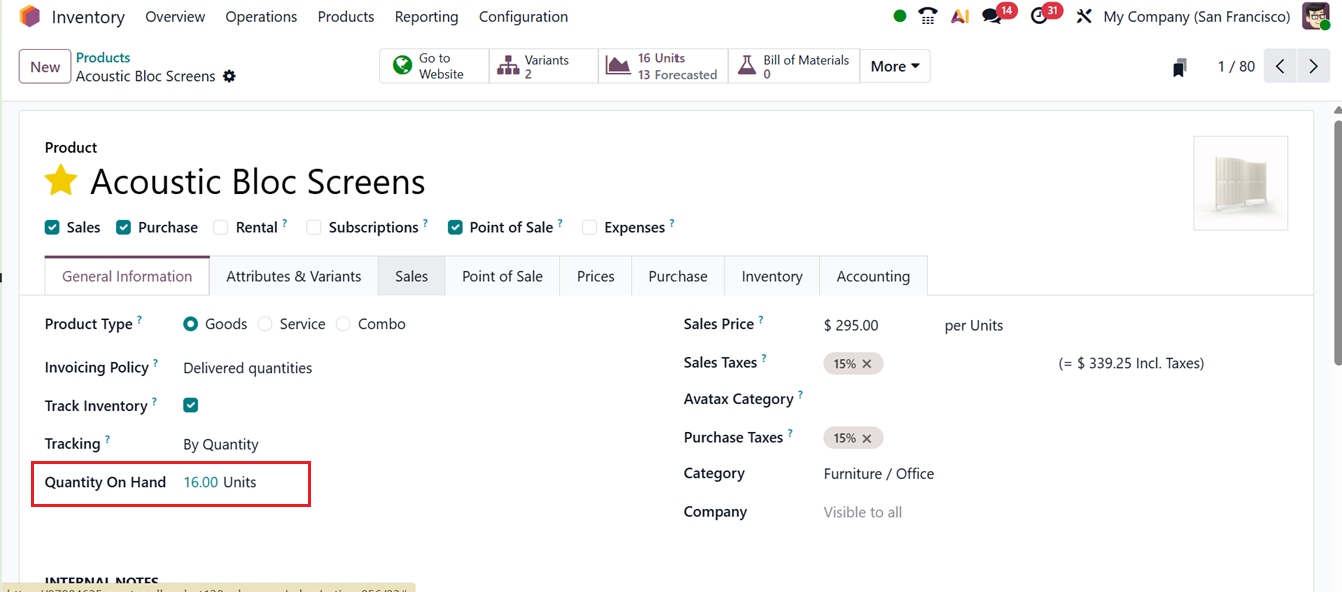Switch to the Inventory tab
The height and width of the screenshot is (592, 1342).
click(771, 275)
